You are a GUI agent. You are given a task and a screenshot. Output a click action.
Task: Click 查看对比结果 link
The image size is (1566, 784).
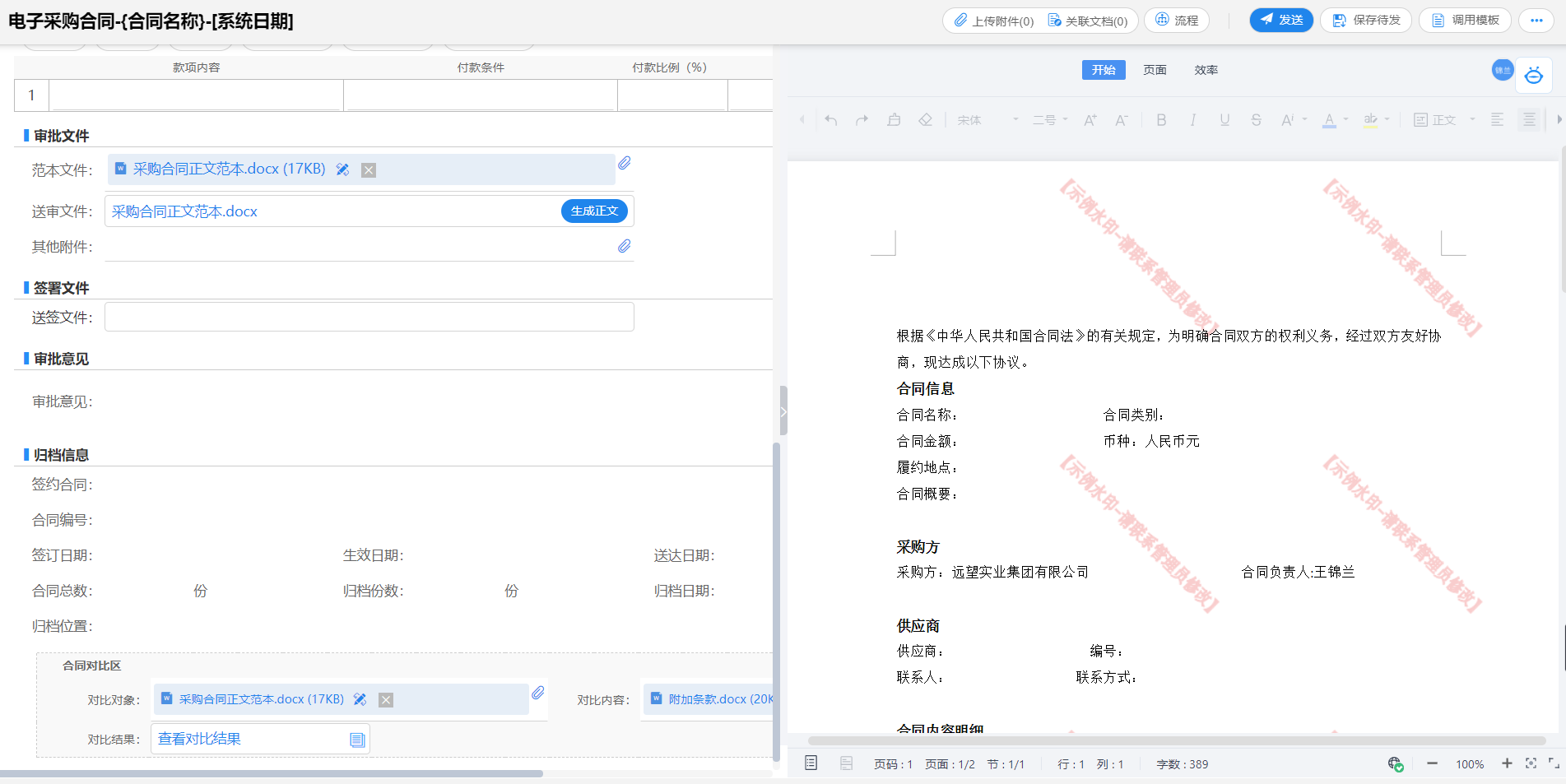(199, 739)
